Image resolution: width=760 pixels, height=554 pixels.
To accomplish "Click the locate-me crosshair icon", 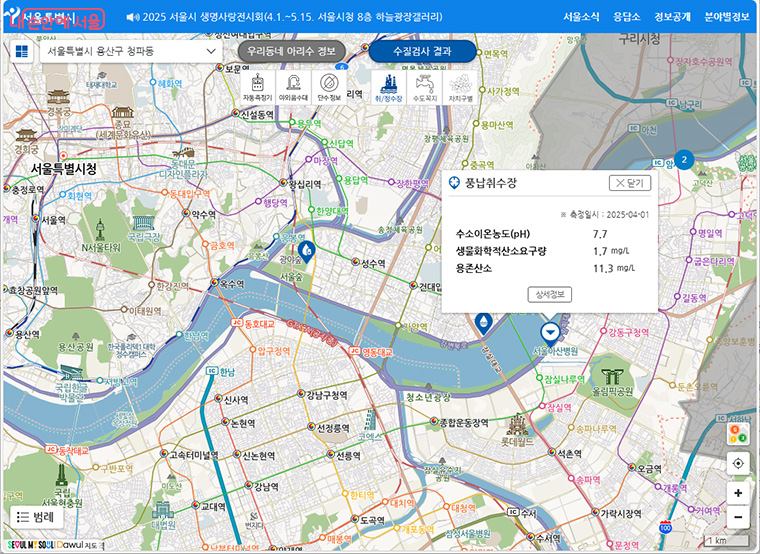I will click(738, 463).
